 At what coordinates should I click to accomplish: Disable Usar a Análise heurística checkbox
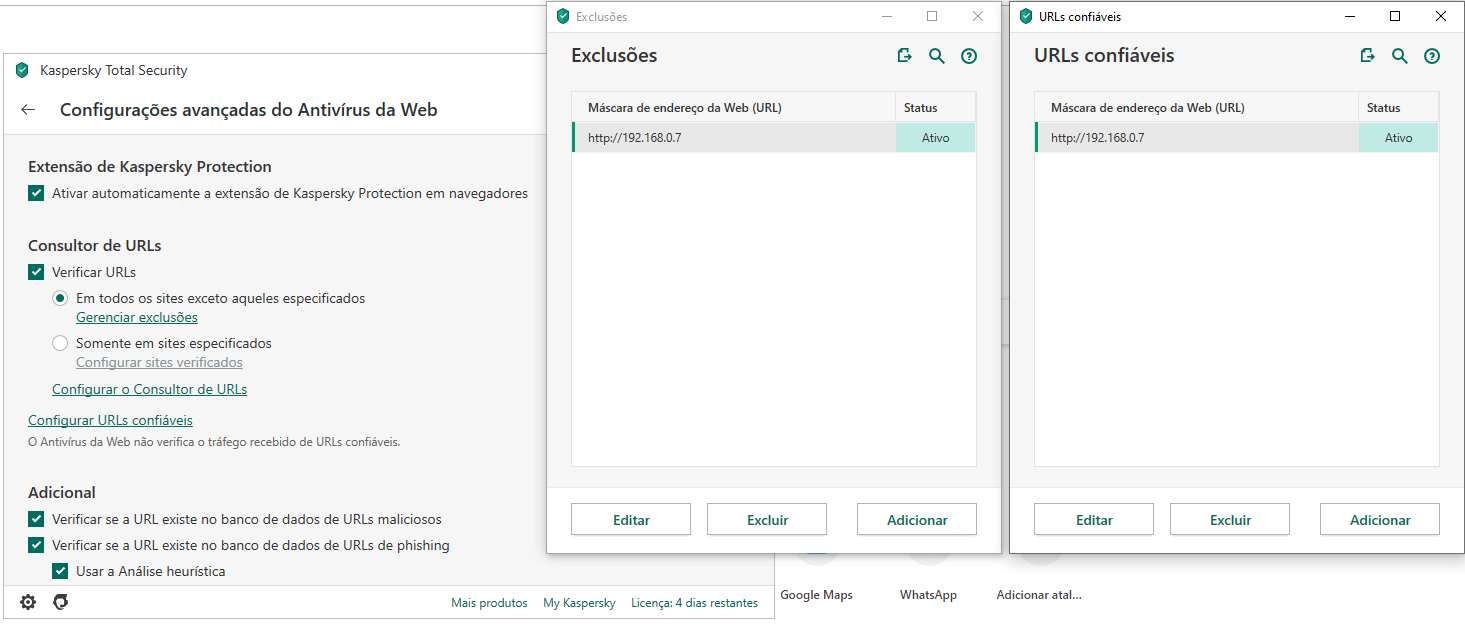coord(60,571)
